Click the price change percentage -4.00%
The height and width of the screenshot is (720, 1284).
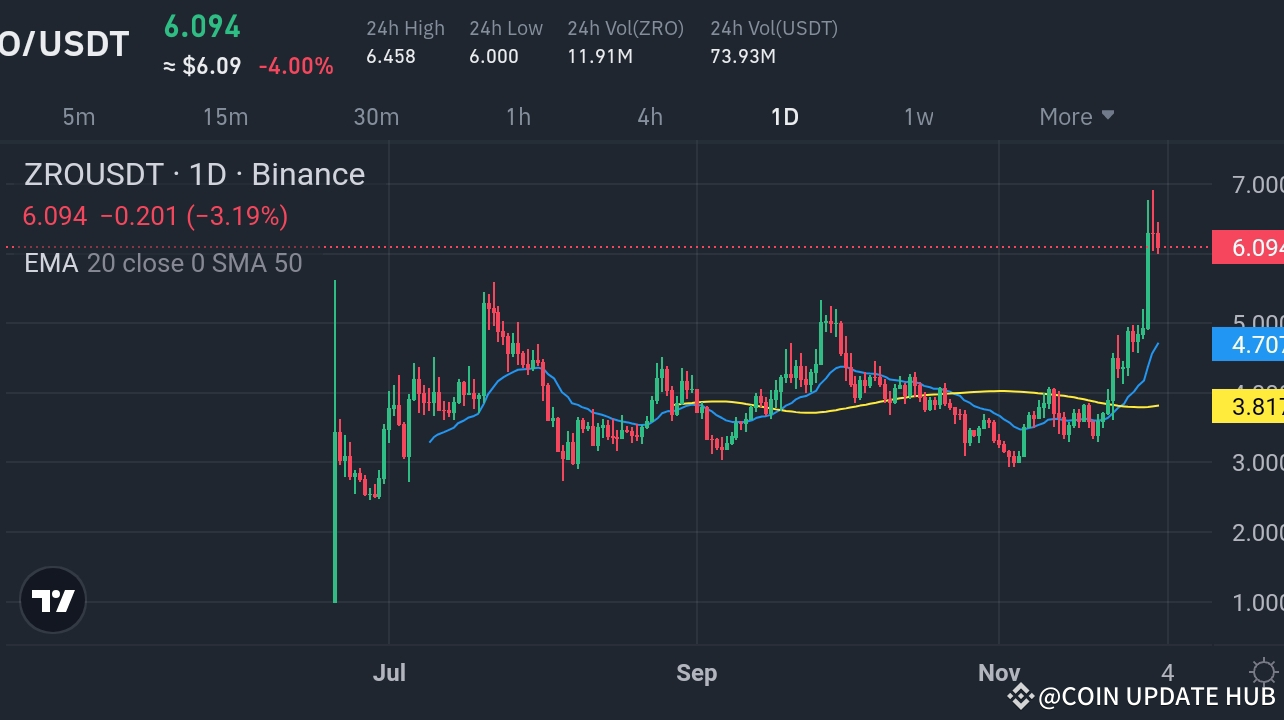[296, 64]
